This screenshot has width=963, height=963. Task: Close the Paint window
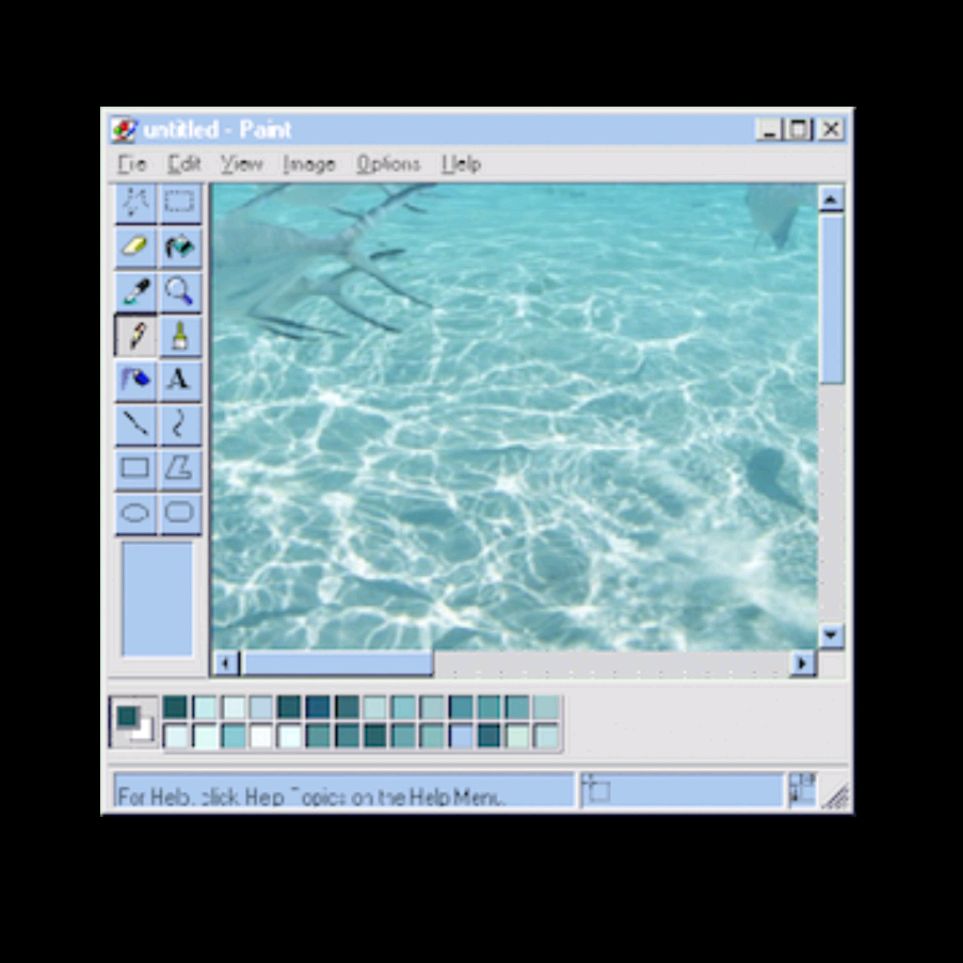[x=831, y=130]
